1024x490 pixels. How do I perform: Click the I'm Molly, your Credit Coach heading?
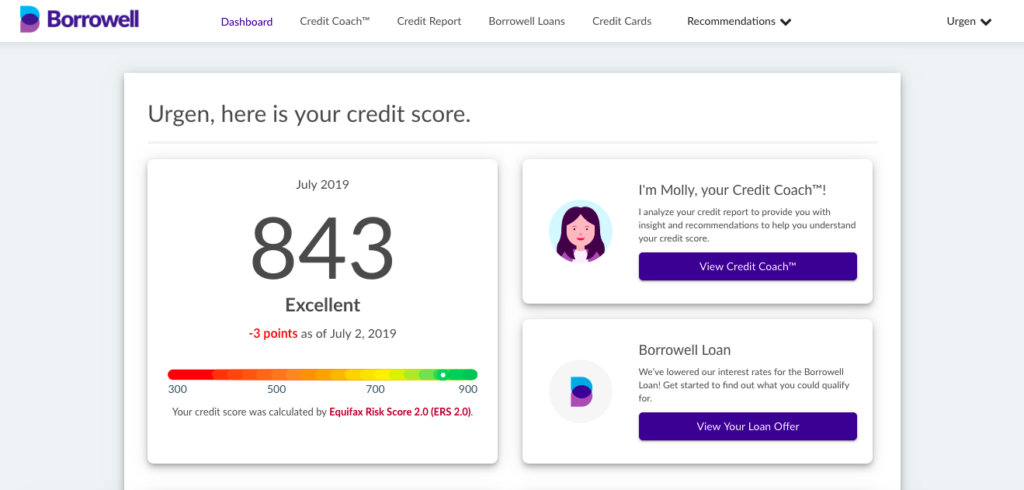click(733, 190)
